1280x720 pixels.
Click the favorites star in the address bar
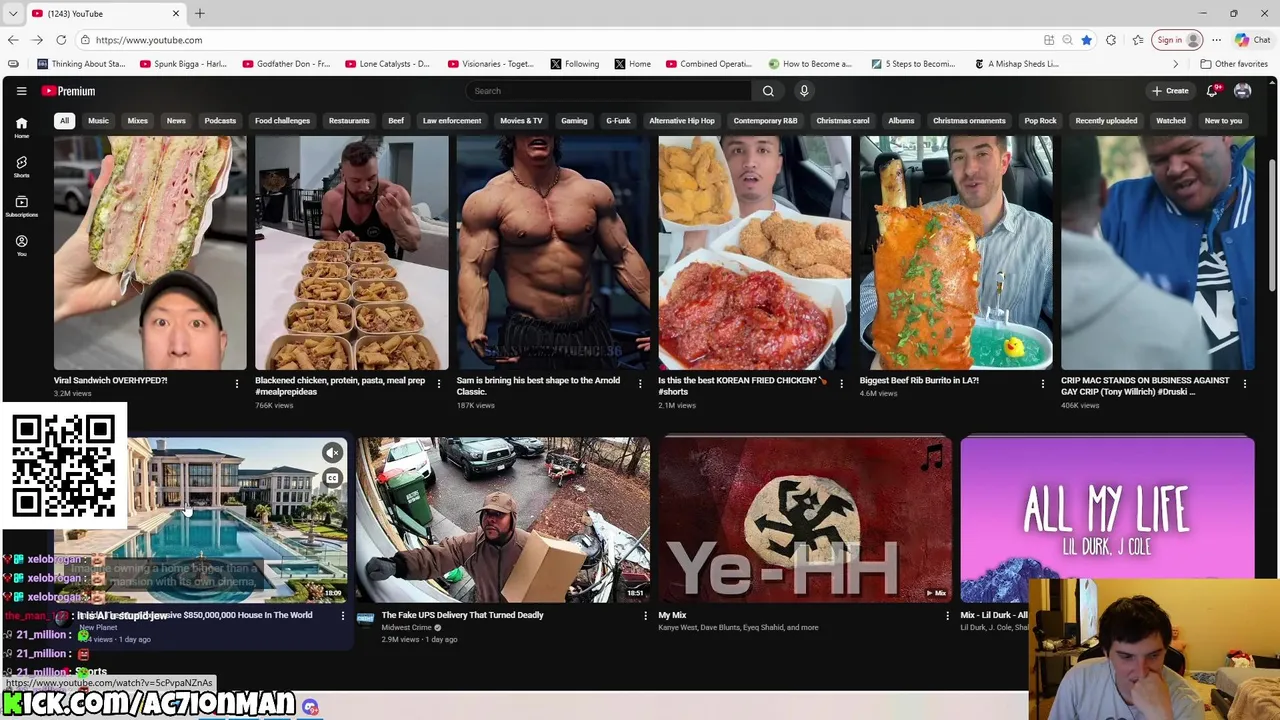click(1086, 40)
